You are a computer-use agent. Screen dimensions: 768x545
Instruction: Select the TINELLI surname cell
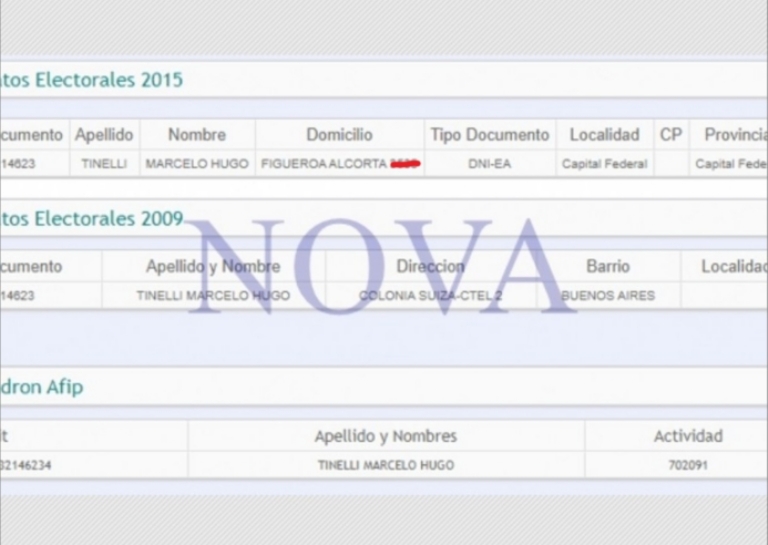(x=104, y=164)
